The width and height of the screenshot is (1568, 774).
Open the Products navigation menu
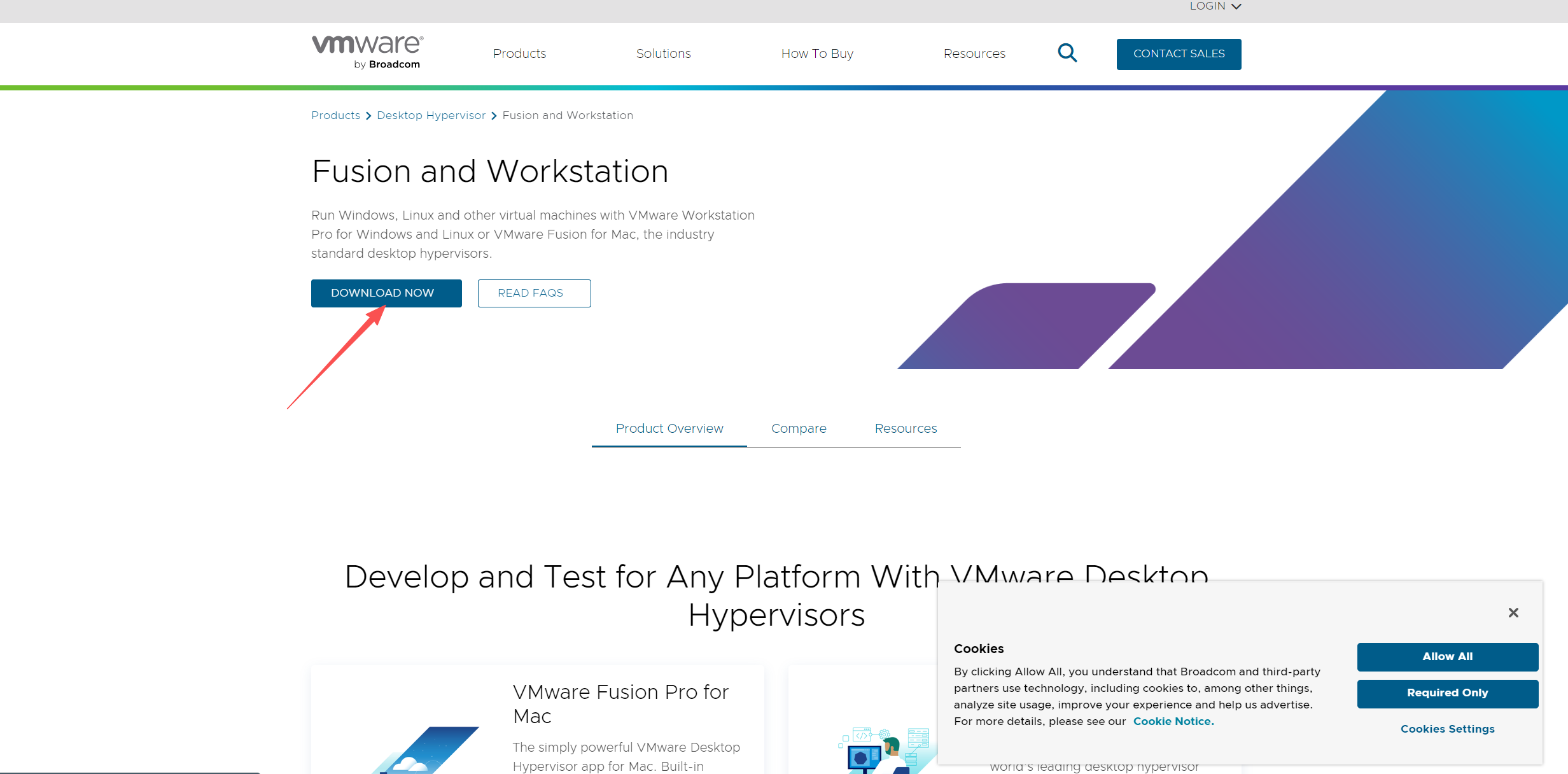(x=519, y=53)
